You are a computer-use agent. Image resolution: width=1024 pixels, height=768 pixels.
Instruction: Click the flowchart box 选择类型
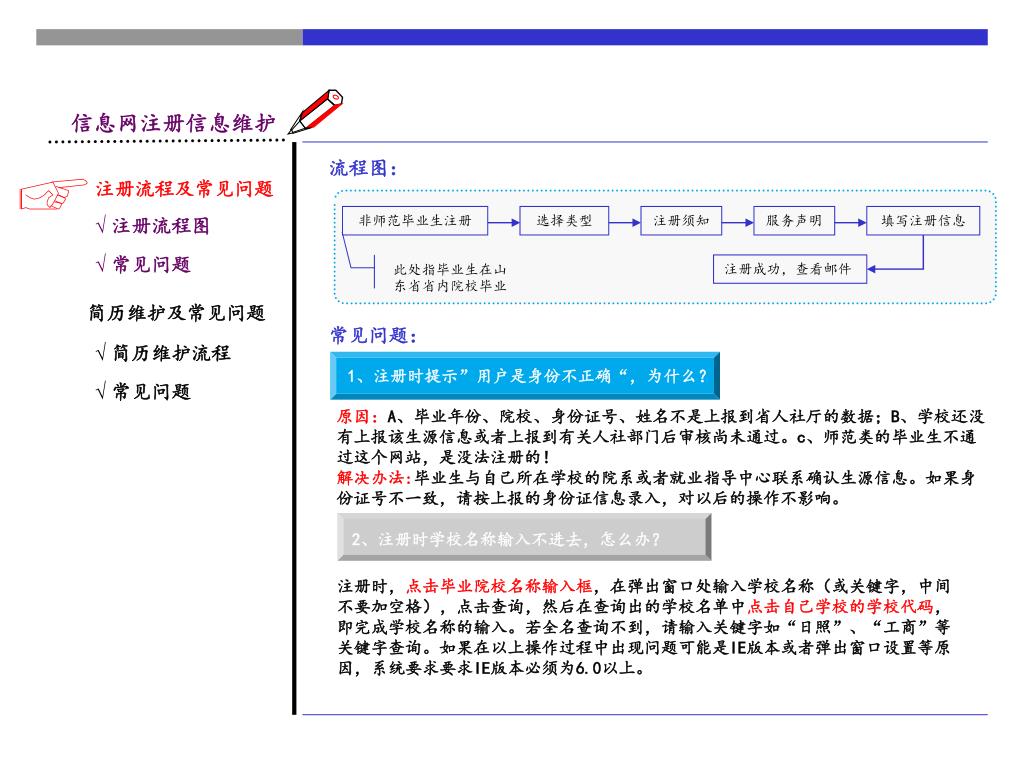coord(564,221)
